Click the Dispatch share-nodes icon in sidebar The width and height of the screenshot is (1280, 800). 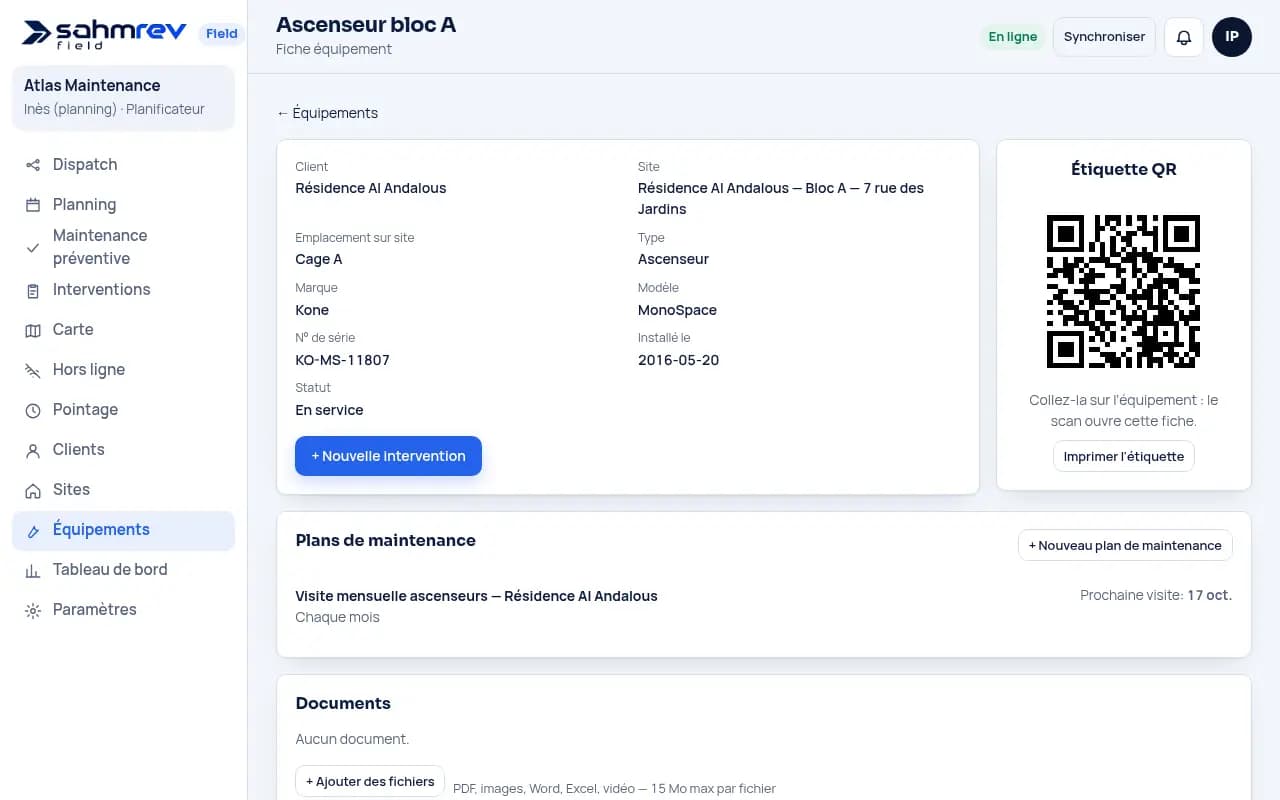pos(33,165)
